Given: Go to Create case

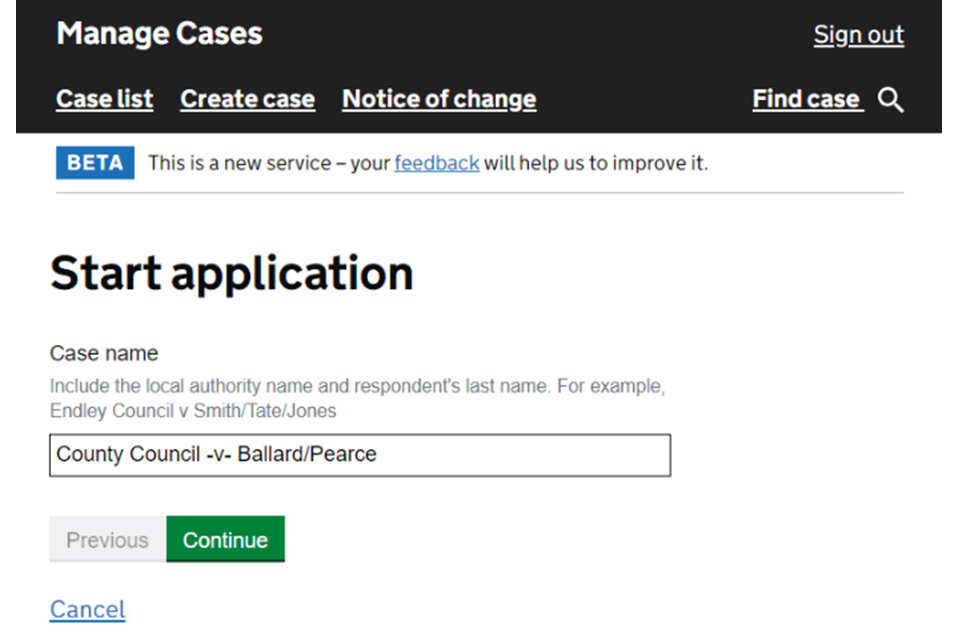Looking at the screenshot, I should click(x=247, y=99).
